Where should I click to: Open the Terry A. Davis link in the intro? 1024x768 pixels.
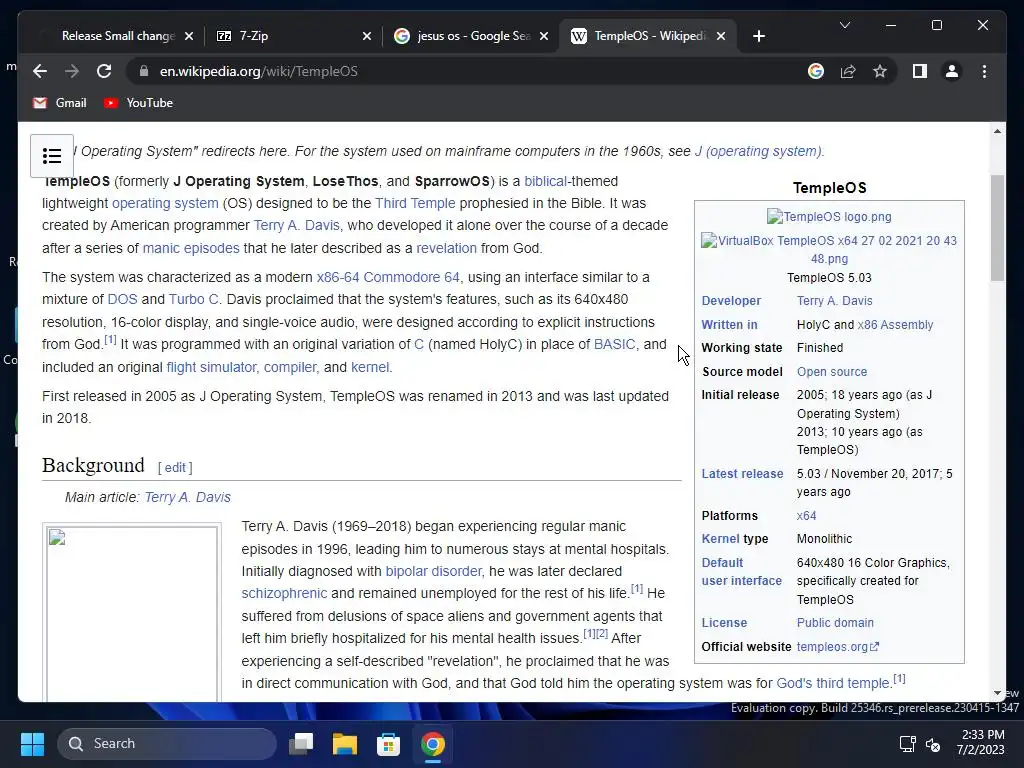pos(296,225)
